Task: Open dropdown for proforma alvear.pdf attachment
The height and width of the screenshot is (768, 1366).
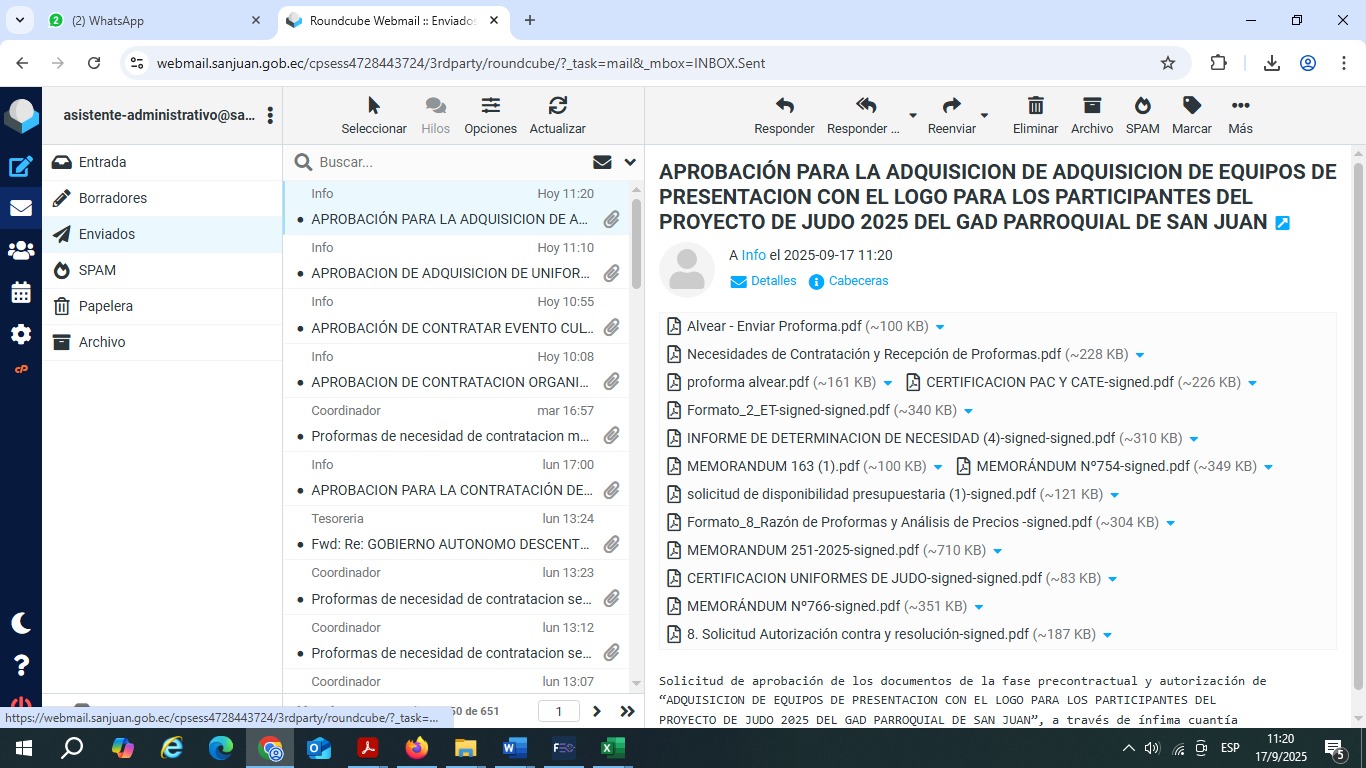Action: coord(888,383)
